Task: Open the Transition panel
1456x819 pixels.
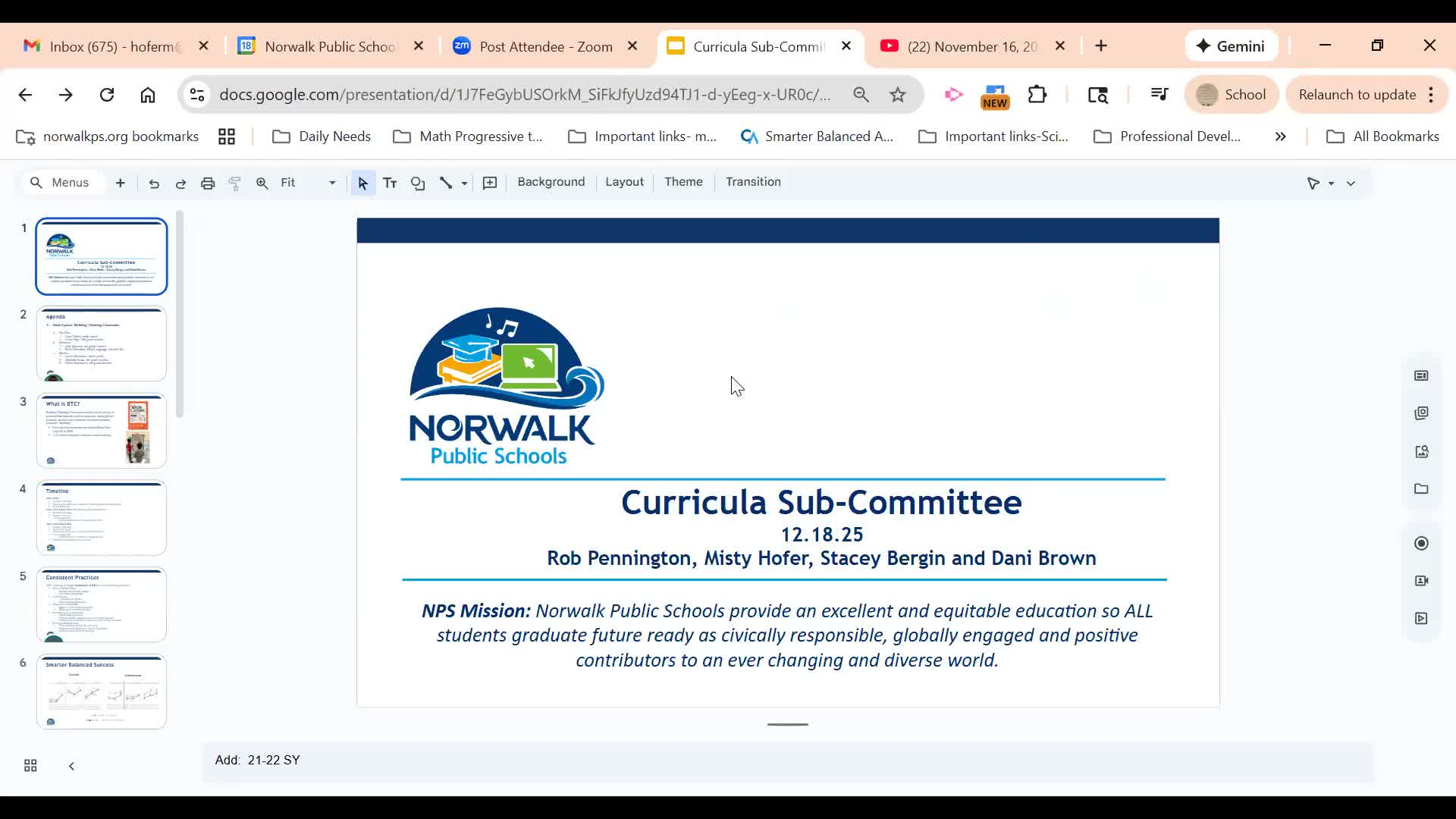Action: pyautogui.click(x=752, y=182)
